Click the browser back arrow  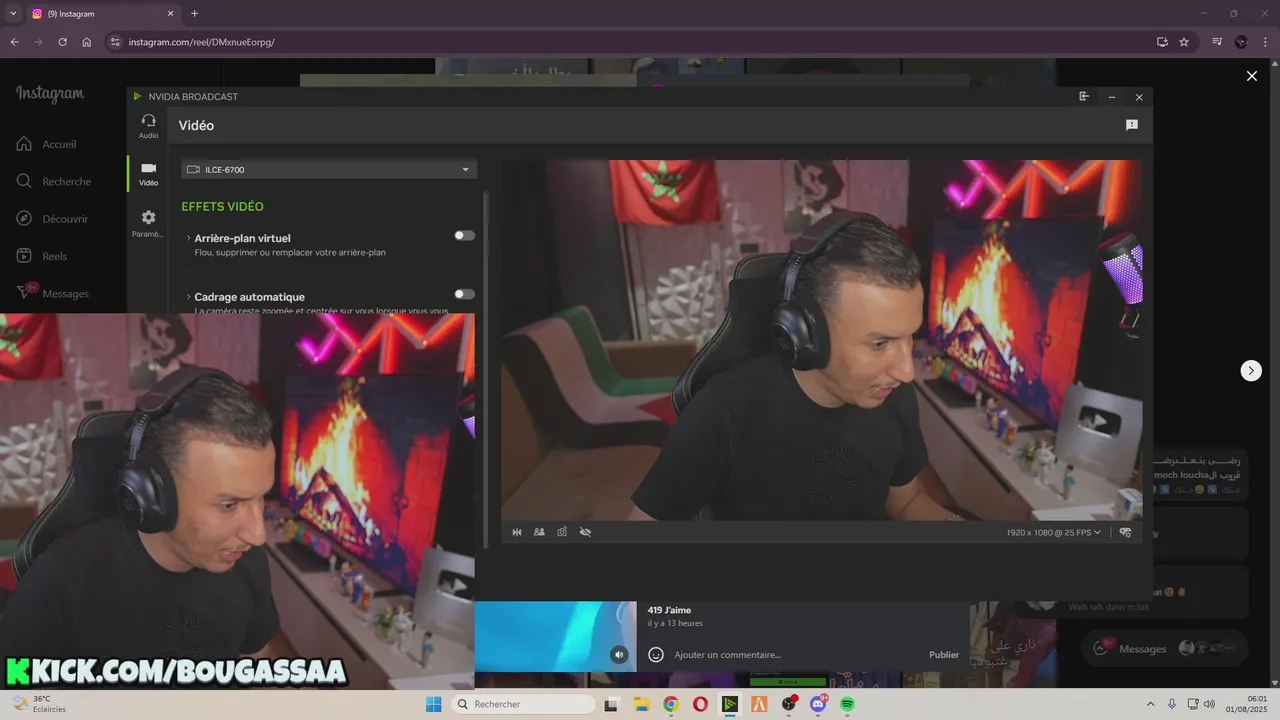[x=14, y=42]
